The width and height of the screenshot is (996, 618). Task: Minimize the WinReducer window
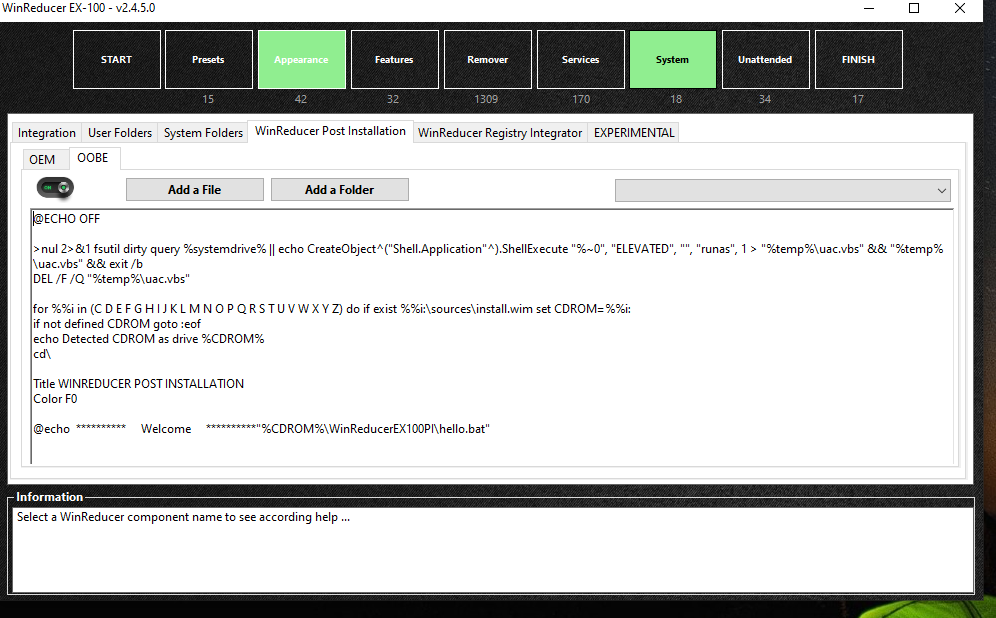pos(869,8)
